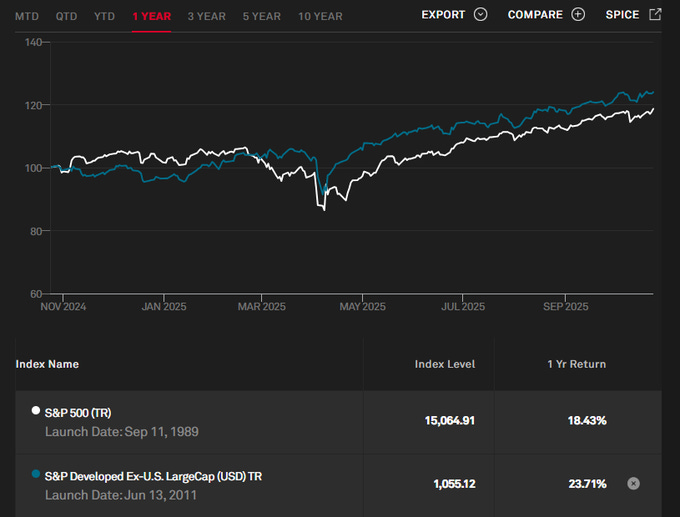The width and height of the screenshot is (680, 517).
Task: Select the 1 YEAR tab
Action: pos(151,16)
